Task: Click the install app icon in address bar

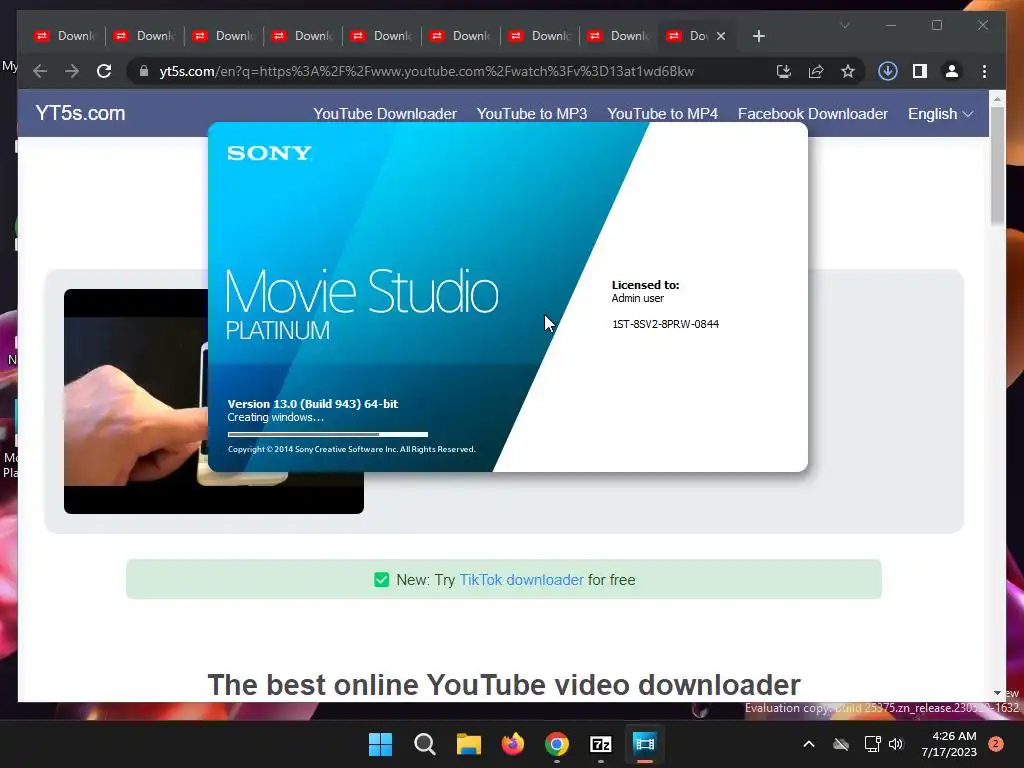Action: pos(784,71)
